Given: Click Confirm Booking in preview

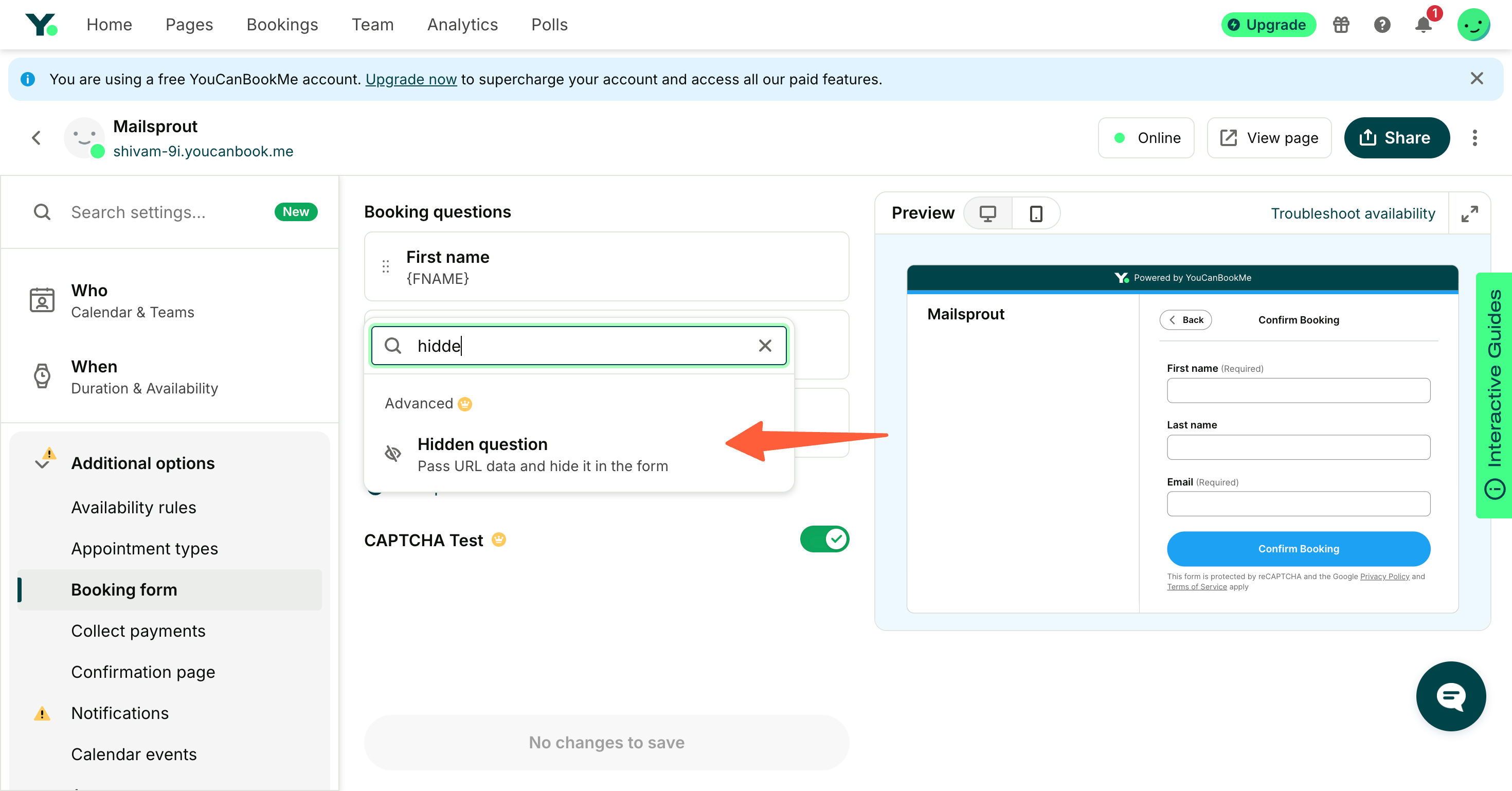Looking at the screenshot, I should click(1299, 549).
